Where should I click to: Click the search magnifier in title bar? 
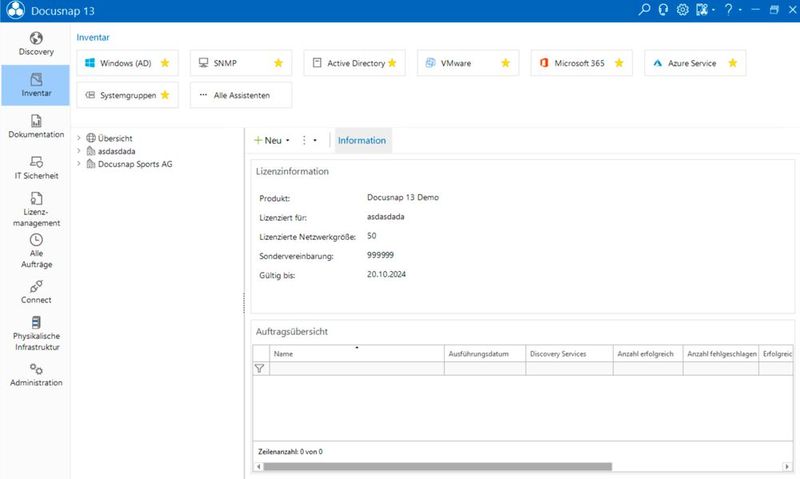[x=643, y=10]
